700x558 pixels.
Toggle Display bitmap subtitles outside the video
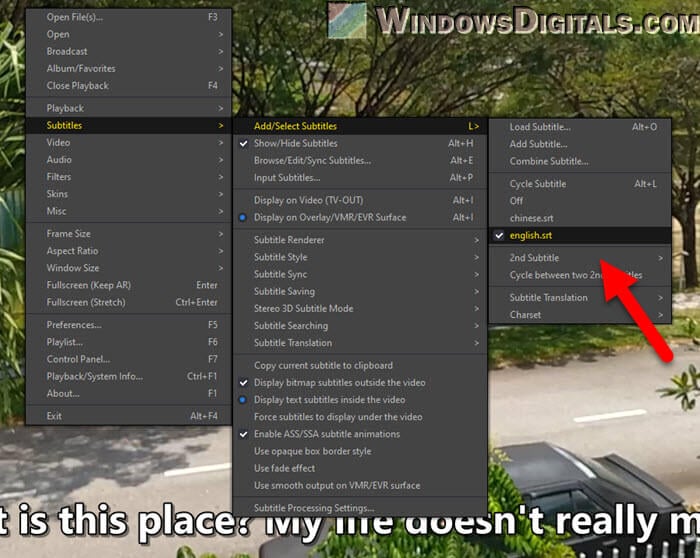360,383
